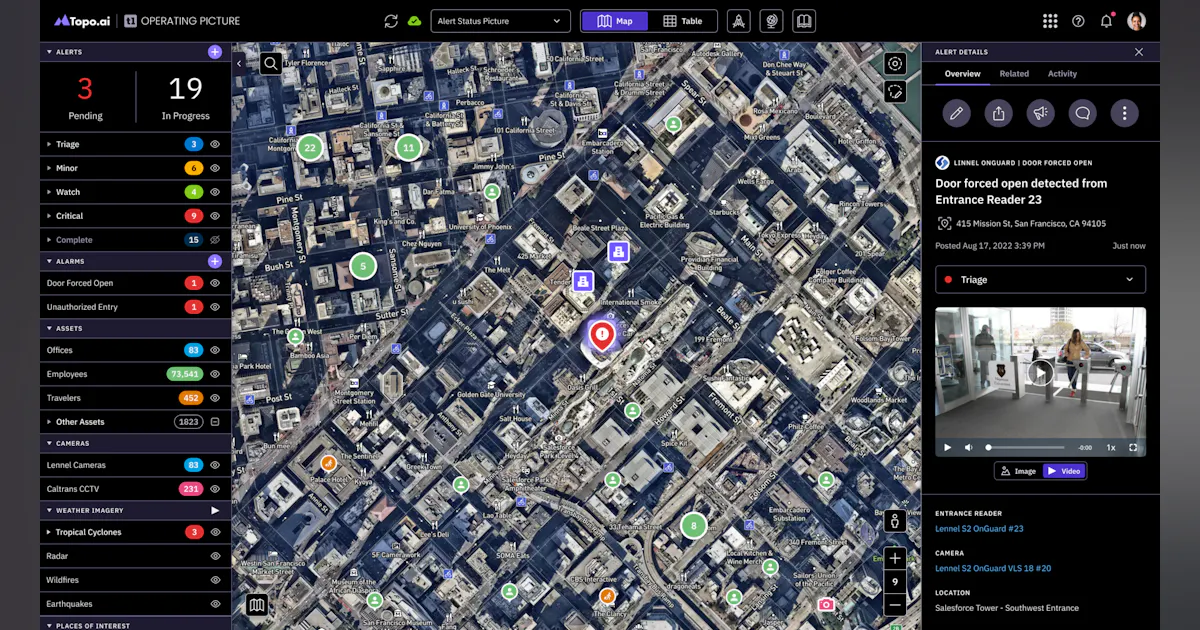This screenshot has width=1200, height=630.
Task: Switch media to Image
Action: pos(1018,471)
